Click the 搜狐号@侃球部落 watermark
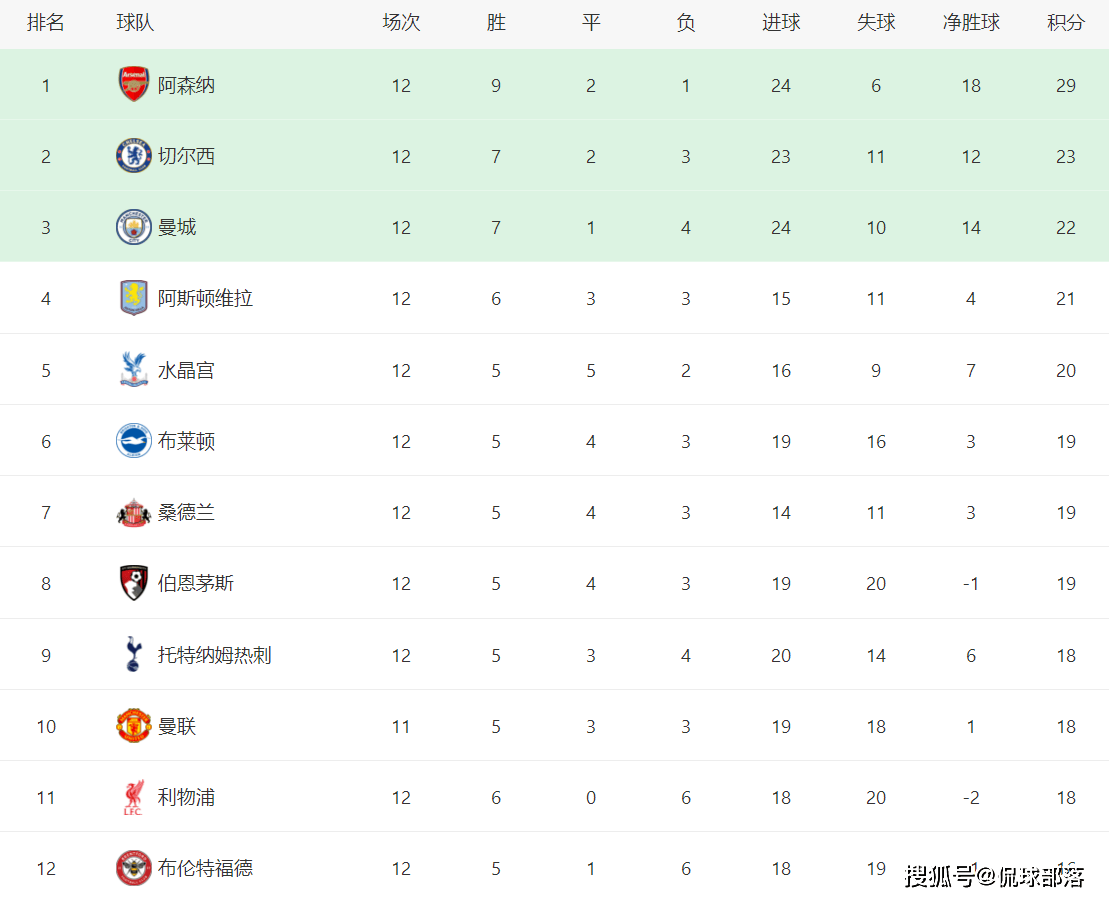 [995, 877]
